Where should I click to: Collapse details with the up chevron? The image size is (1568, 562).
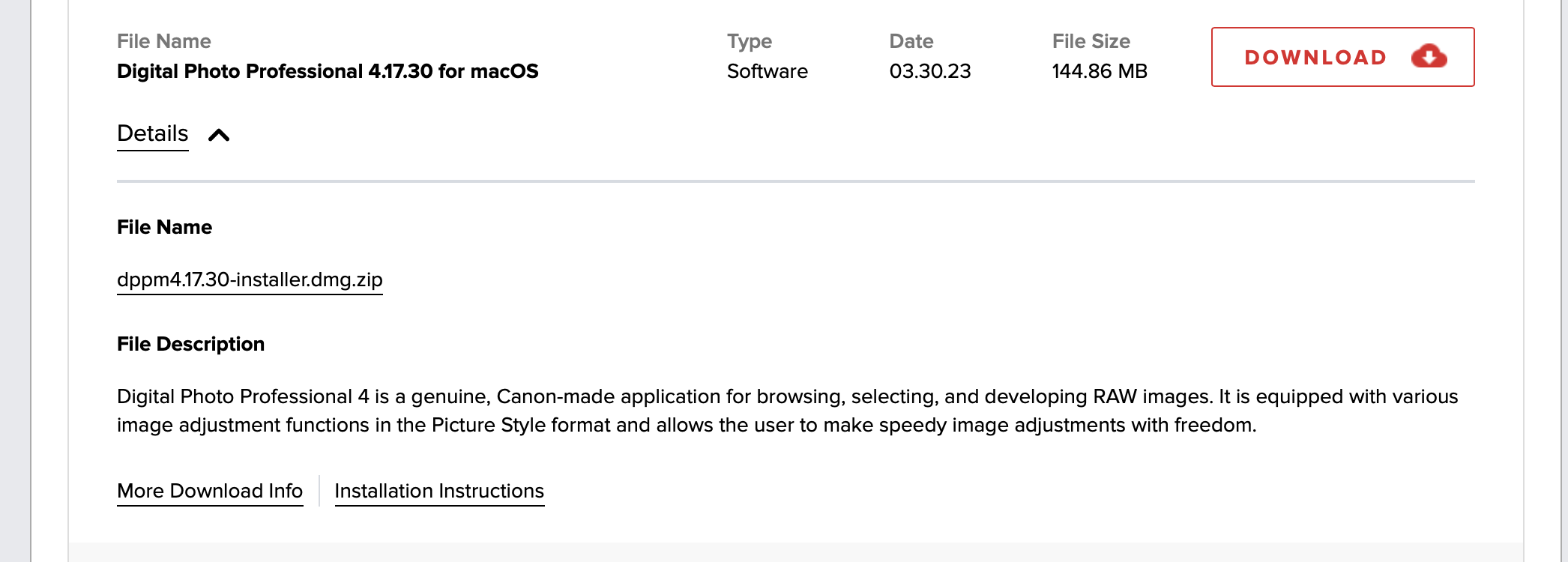pos(219,135)
